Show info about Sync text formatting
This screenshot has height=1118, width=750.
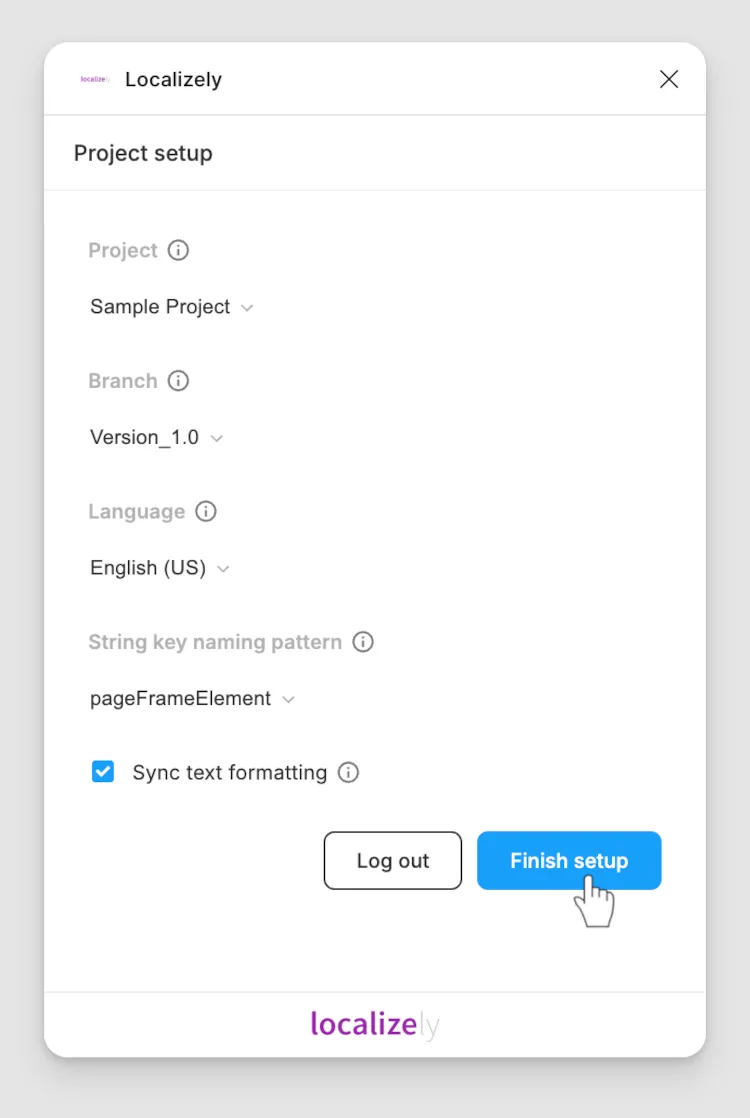[348, 772]
